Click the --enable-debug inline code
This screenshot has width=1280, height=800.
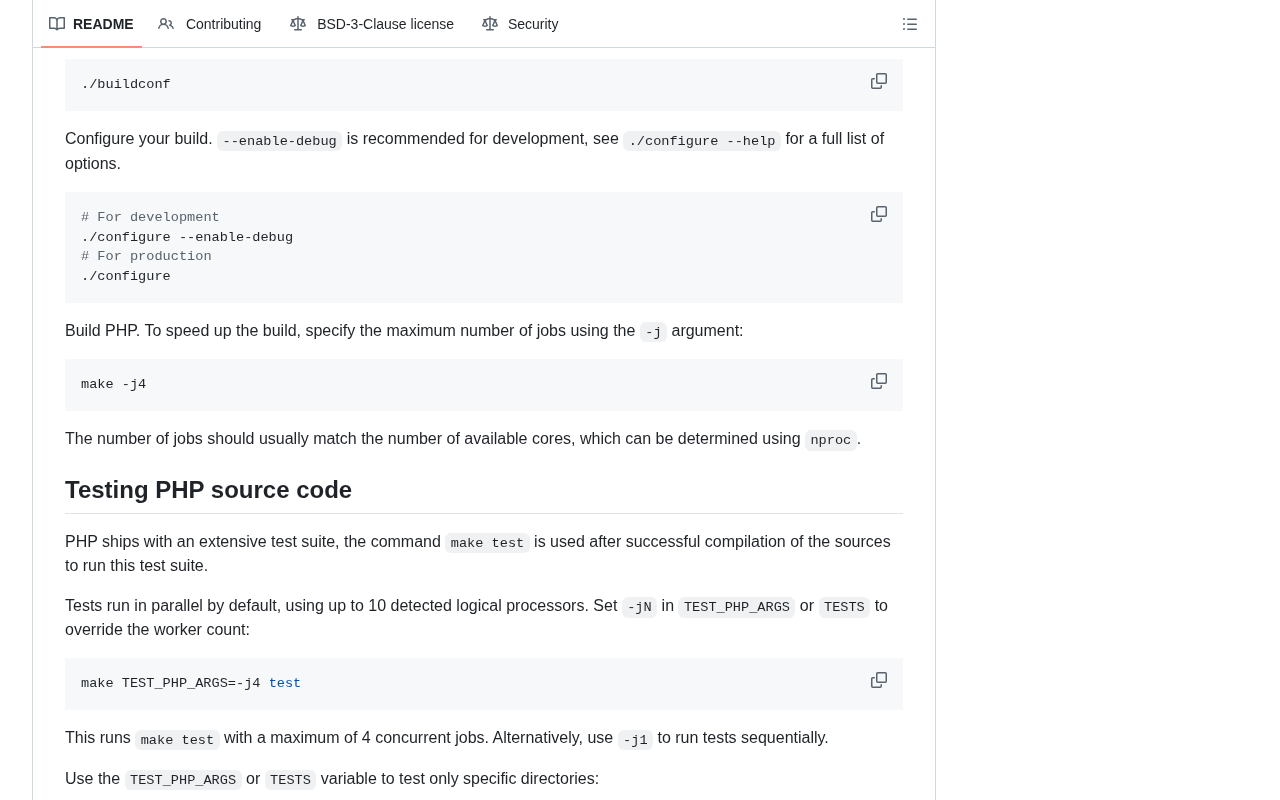coord(280,141)
